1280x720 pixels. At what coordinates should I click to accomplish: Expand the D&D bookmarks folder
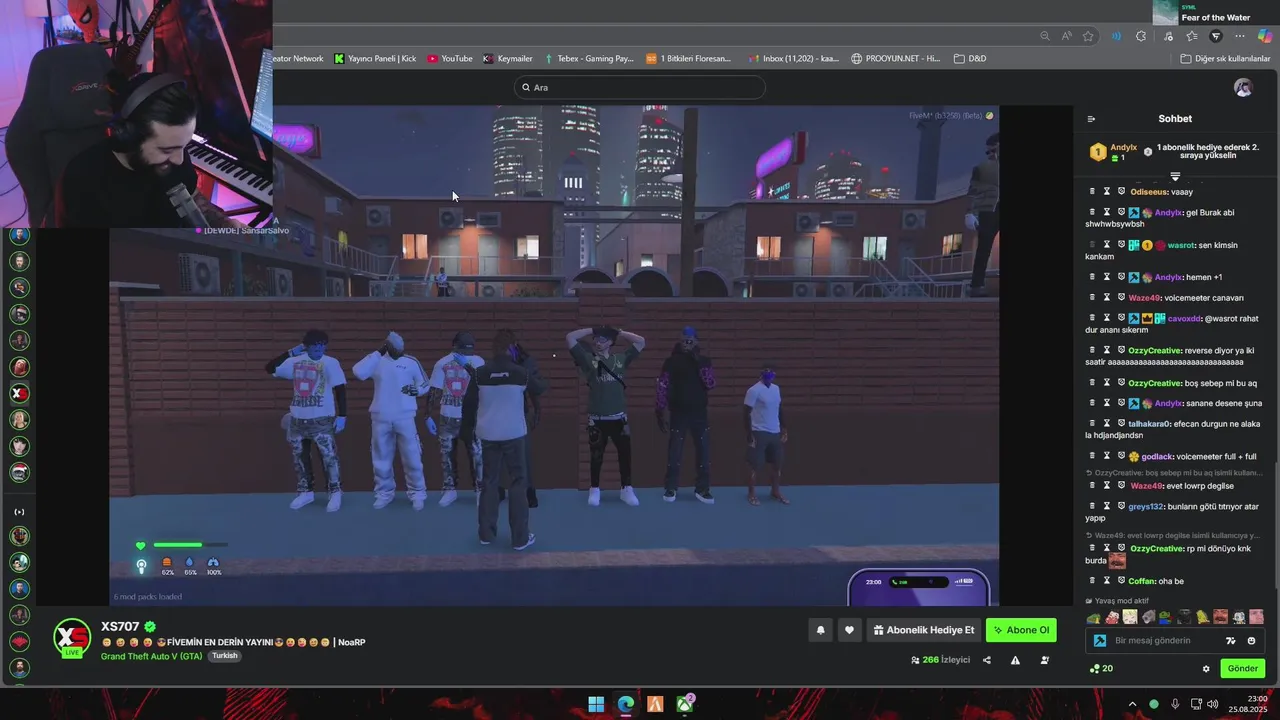pos(970,58)
